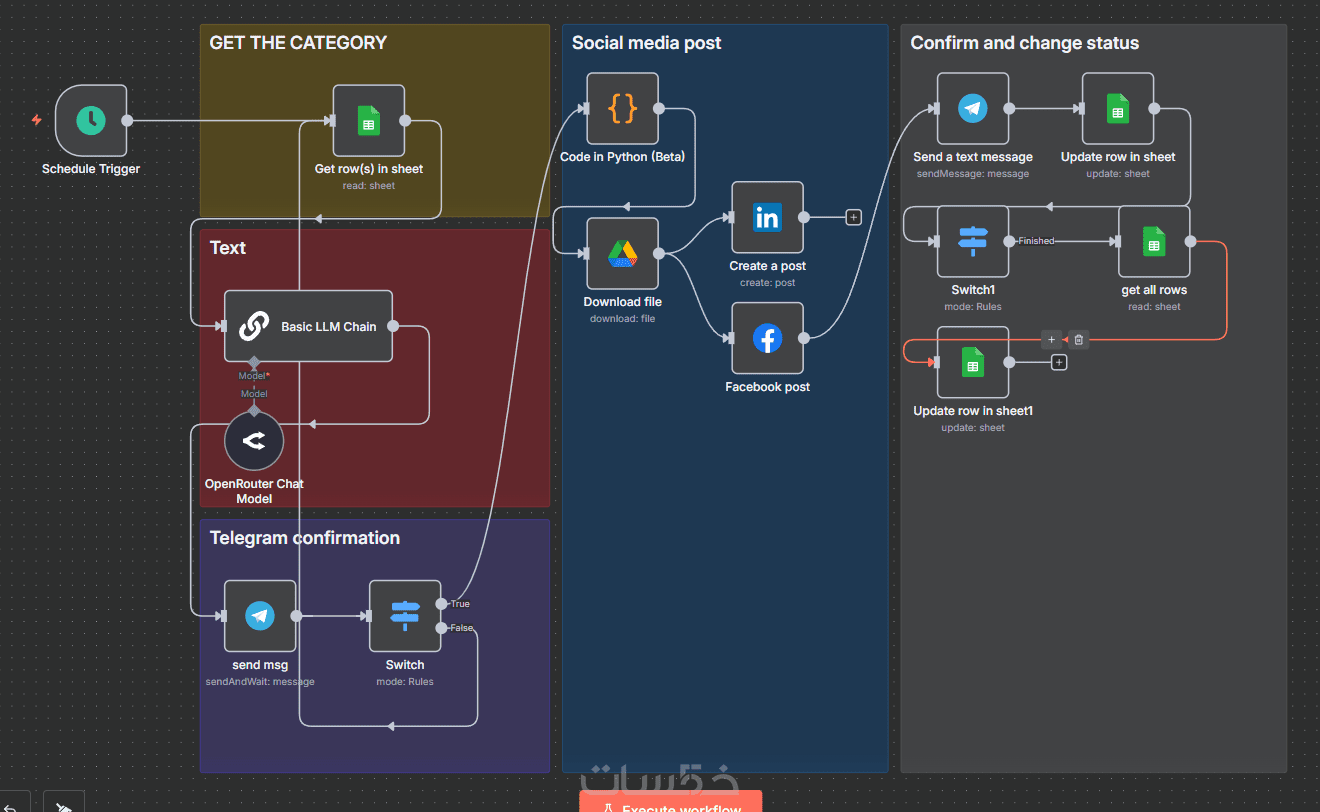Click the OpenRouter Chat Model label
Screen dimensions: 1320x812
point(254,491)
